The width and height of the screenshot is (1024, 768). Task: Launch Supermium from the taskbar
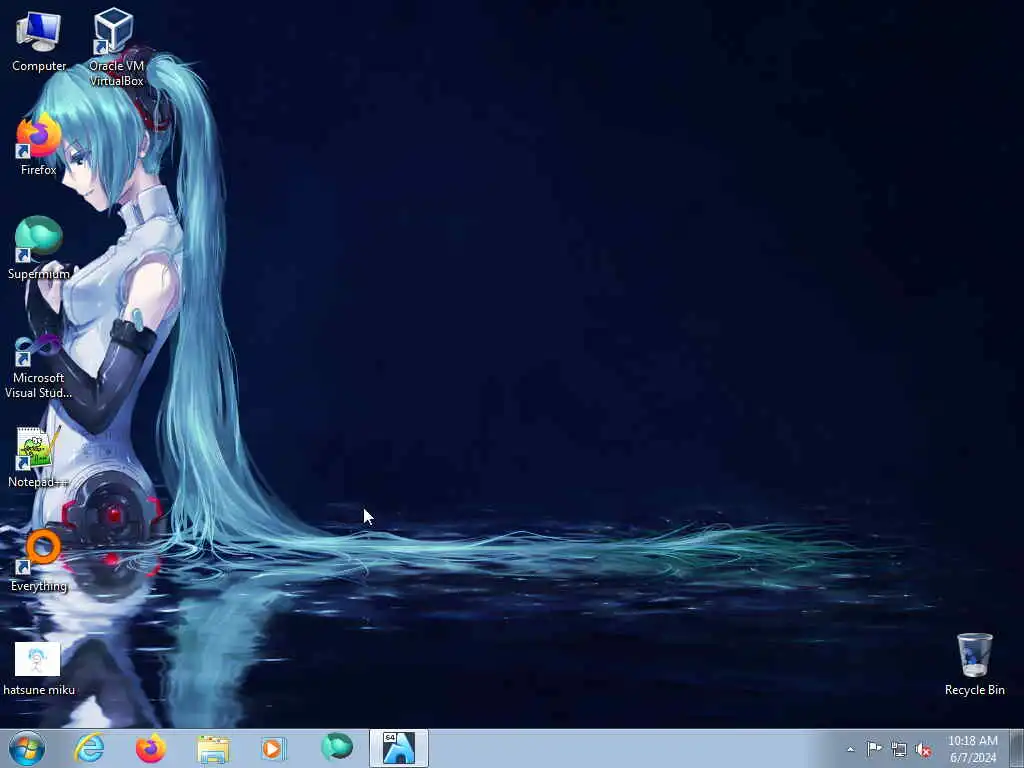[x=337, y=748]
